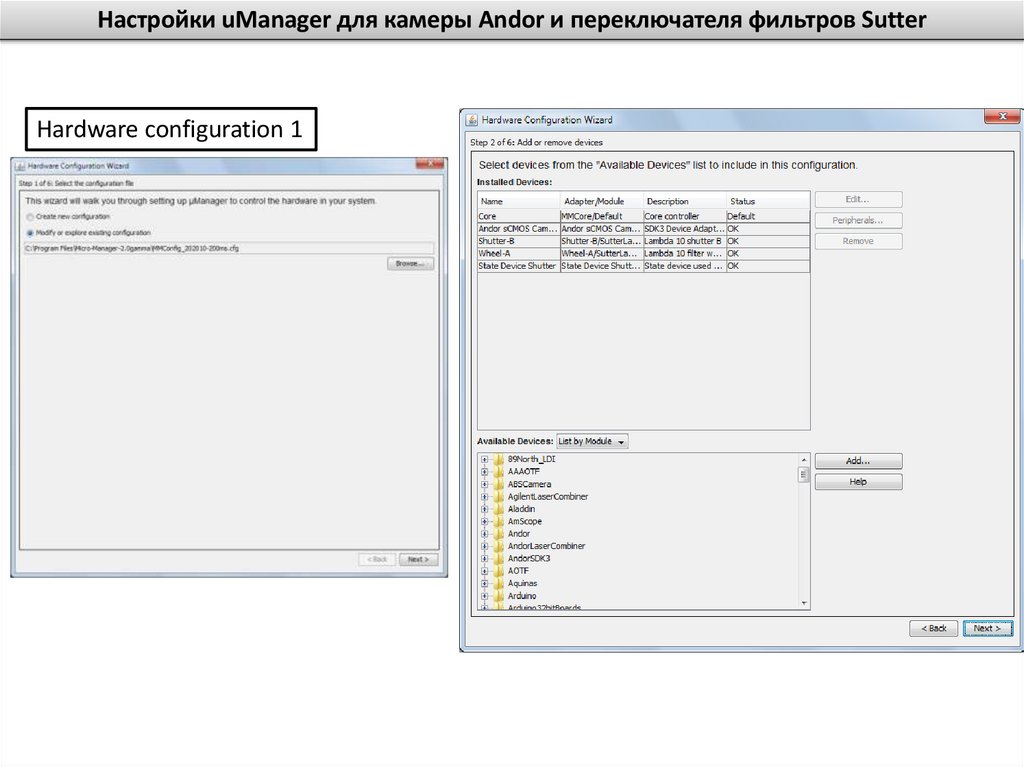Click Add... button for available devices
The image size is (1024, 767).
pos(858,461)
